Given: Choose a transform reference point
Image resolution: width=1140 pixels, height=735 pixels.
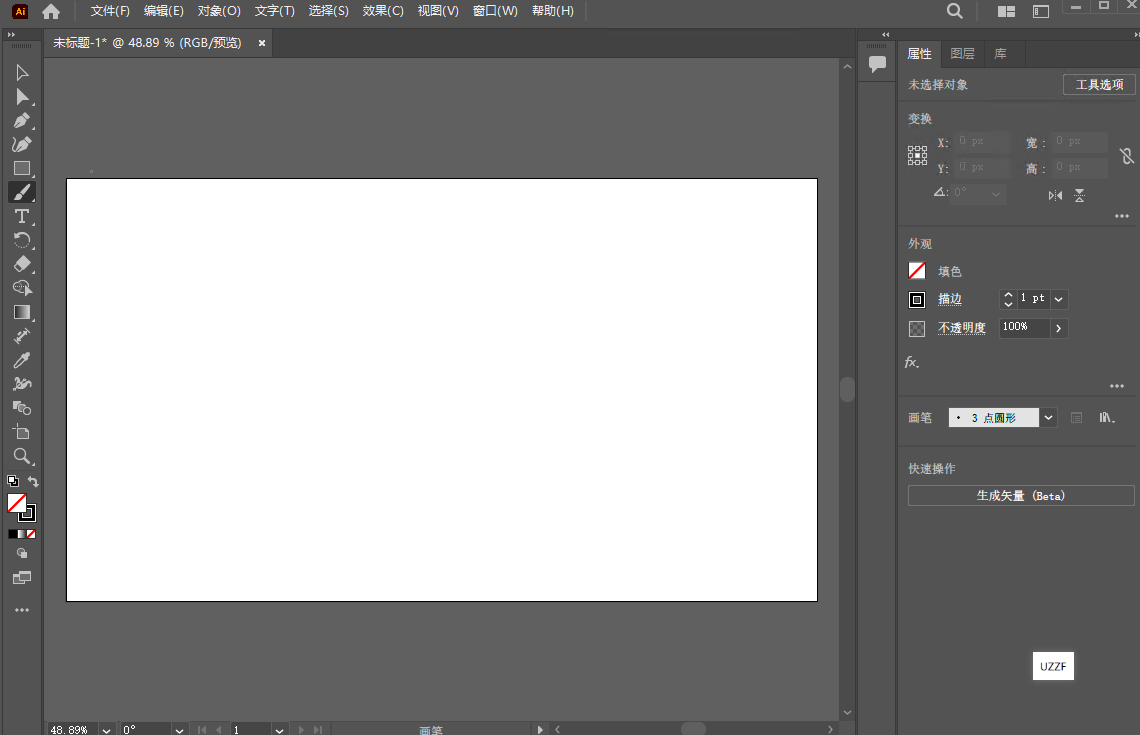Looking at the screenshot, I should 918,156.
